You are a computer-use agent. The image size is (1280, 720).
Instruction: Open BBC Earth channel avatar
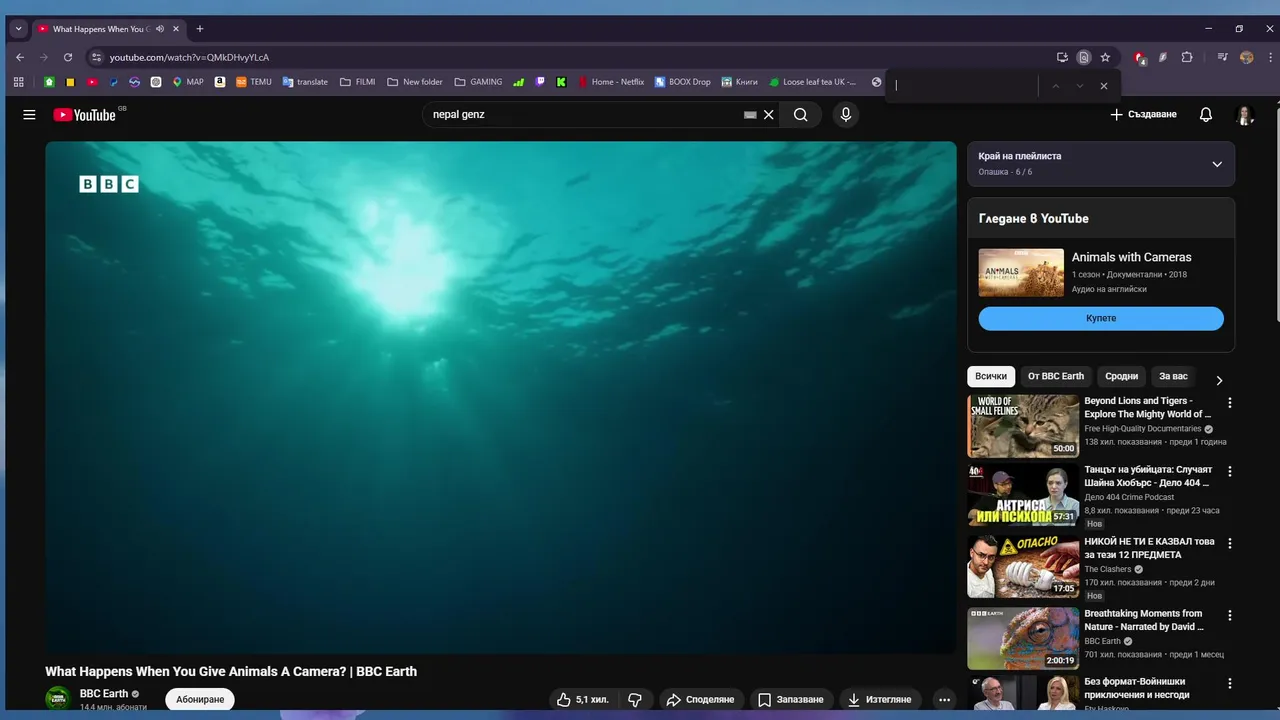coord(58,698)
